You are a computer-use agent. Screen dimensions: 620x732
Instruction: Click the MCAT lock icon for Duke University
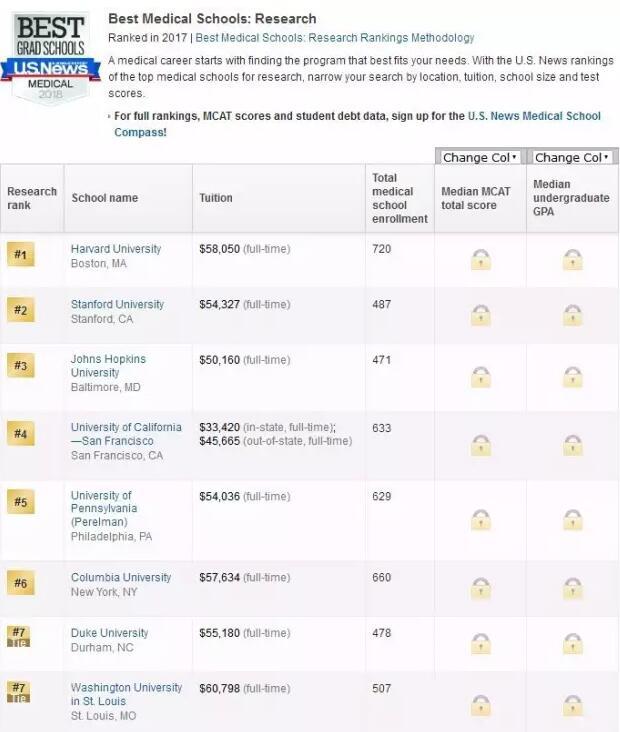[481, 644]
